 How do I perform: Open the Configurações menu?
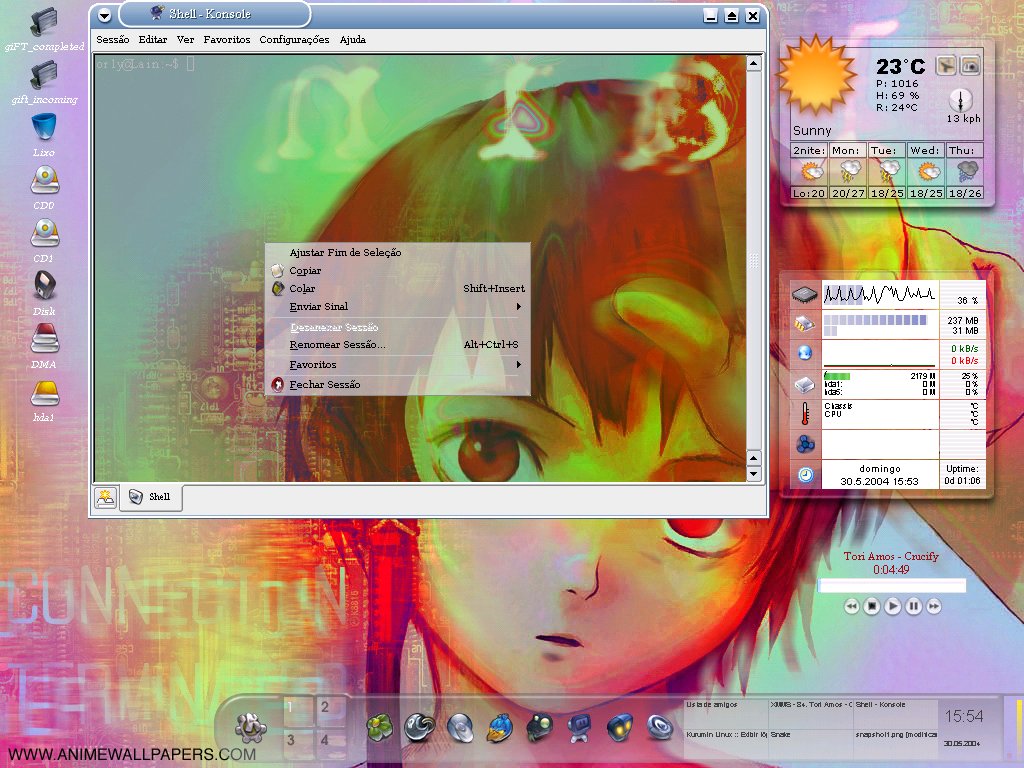[x=294, y=39]
